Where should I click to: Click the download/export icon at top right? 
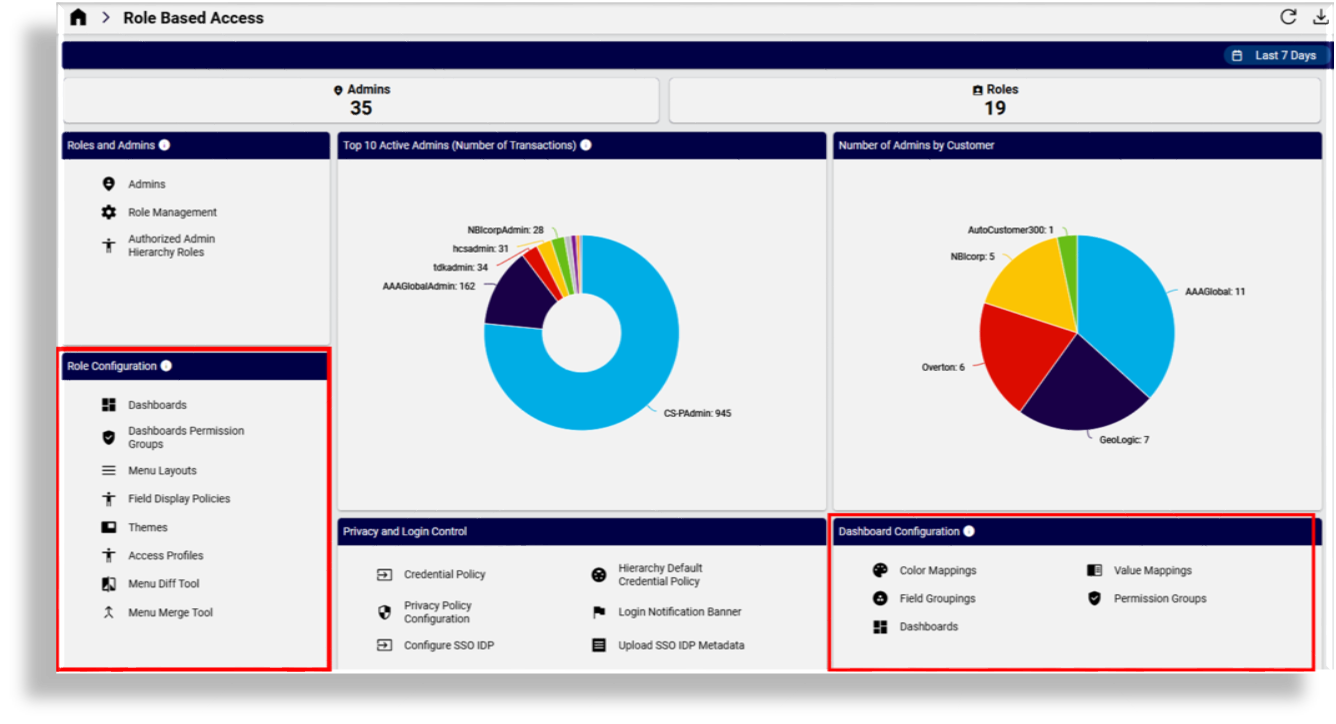click(1320, 17)
